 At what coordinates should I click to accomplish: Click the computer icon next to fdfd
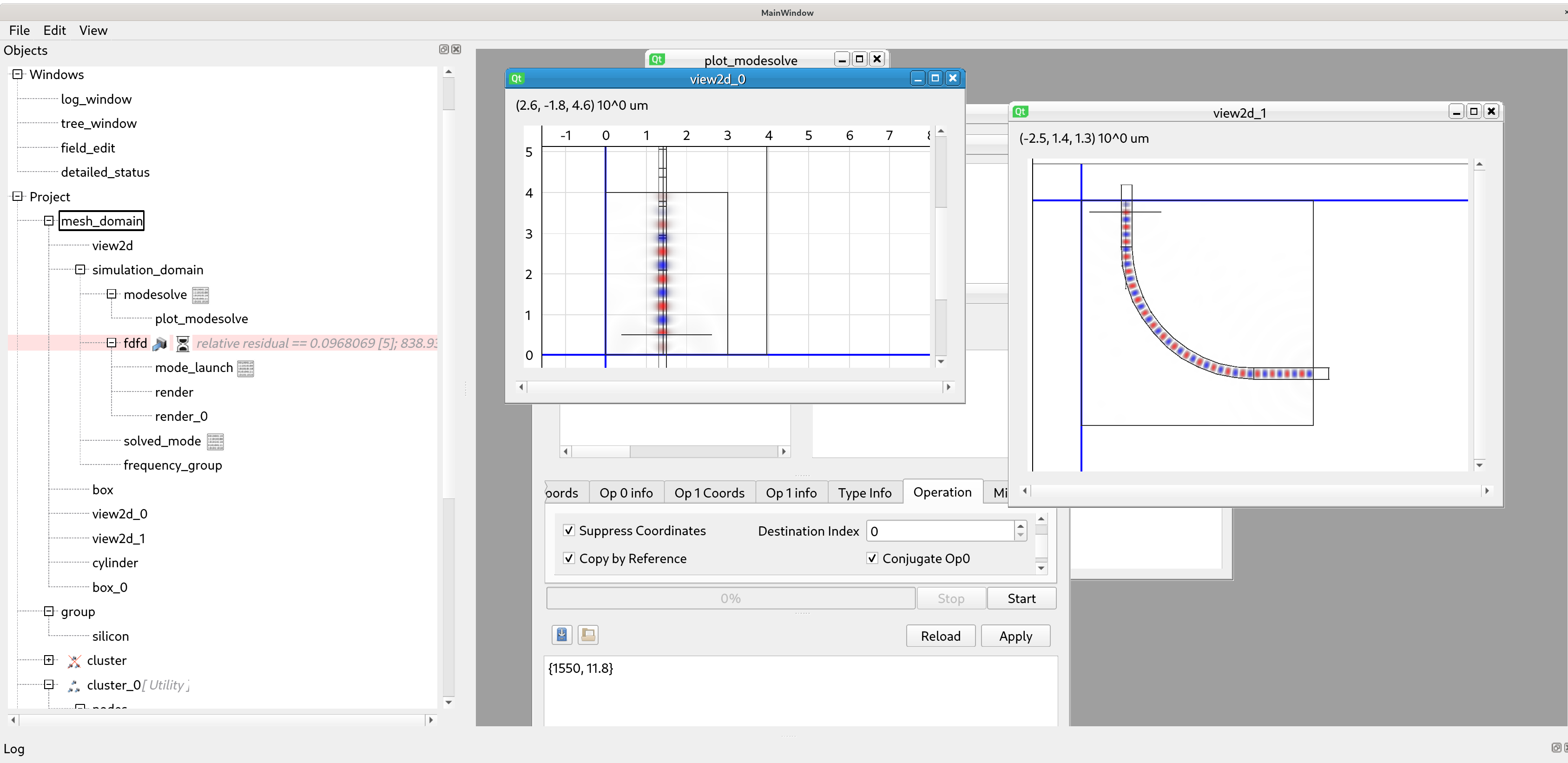coord(159,344)
